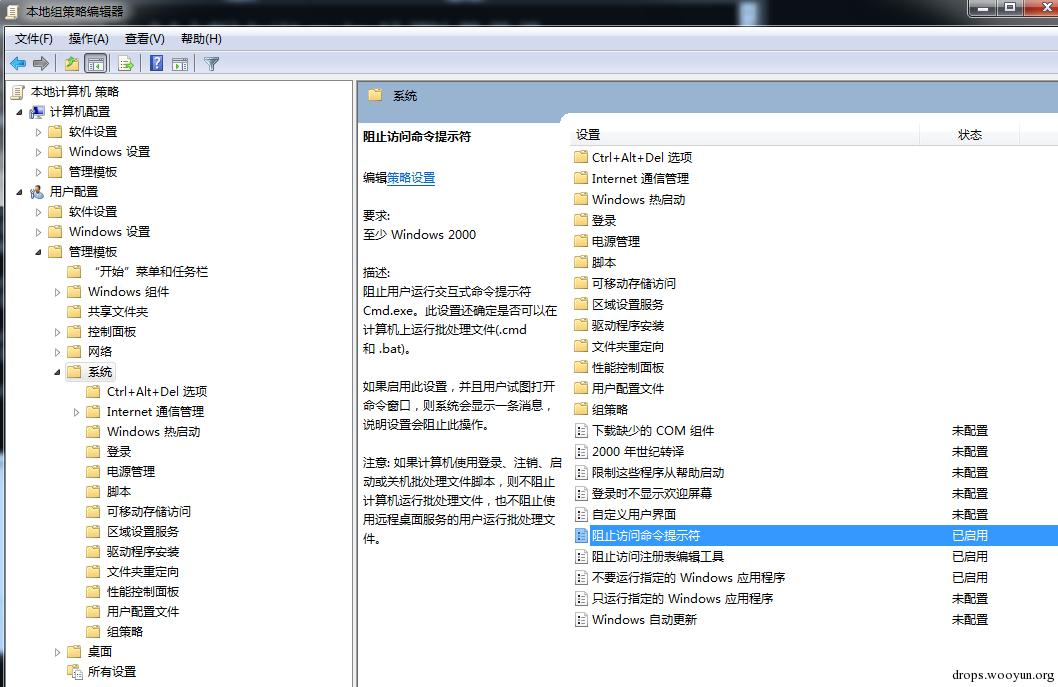Click the Filter toolbar icon
Viewport: 1058px width, 687px height.
click(x=210, y=62)
